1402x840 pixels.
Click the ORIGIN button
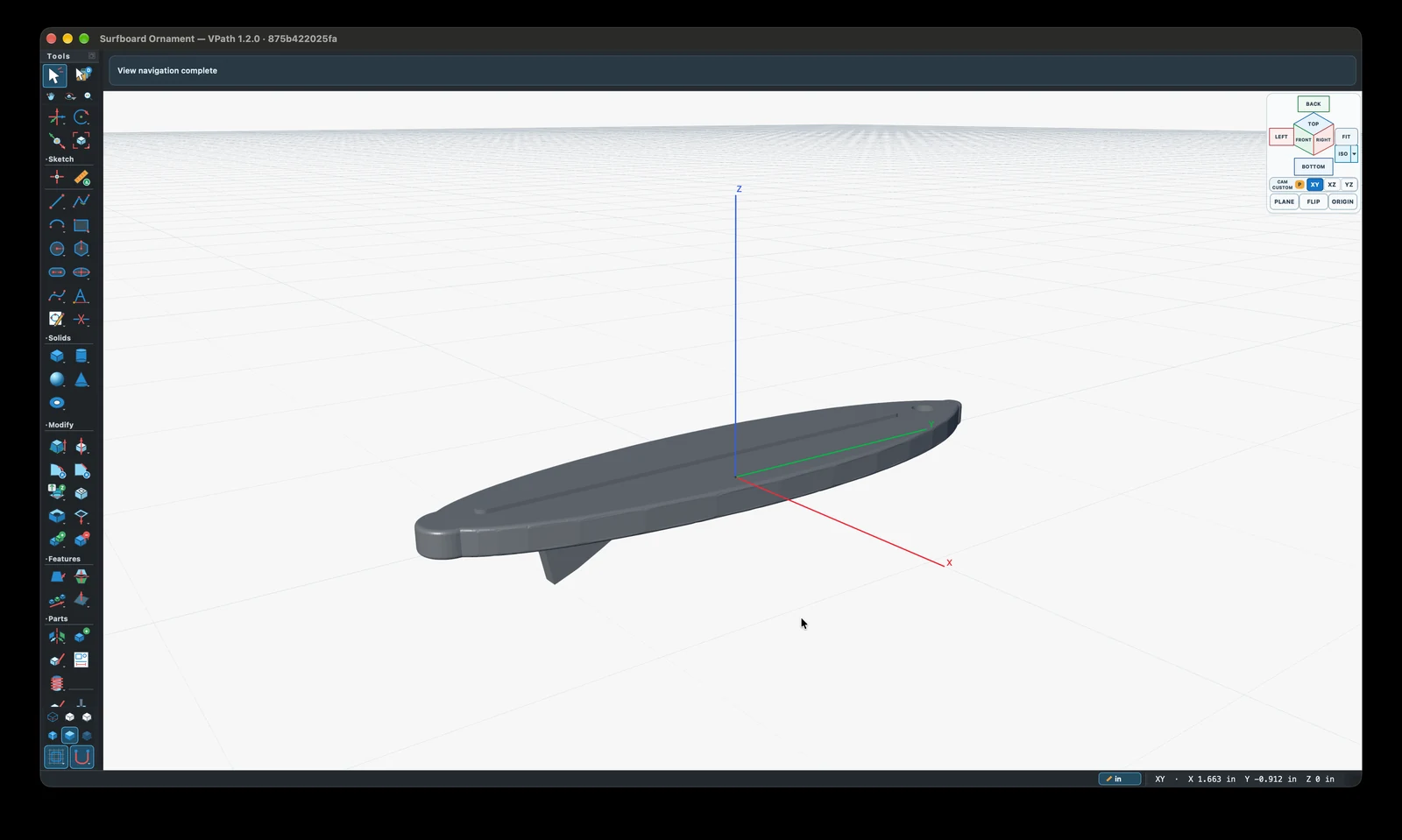pyautogui.click(x=1342, y=201)
